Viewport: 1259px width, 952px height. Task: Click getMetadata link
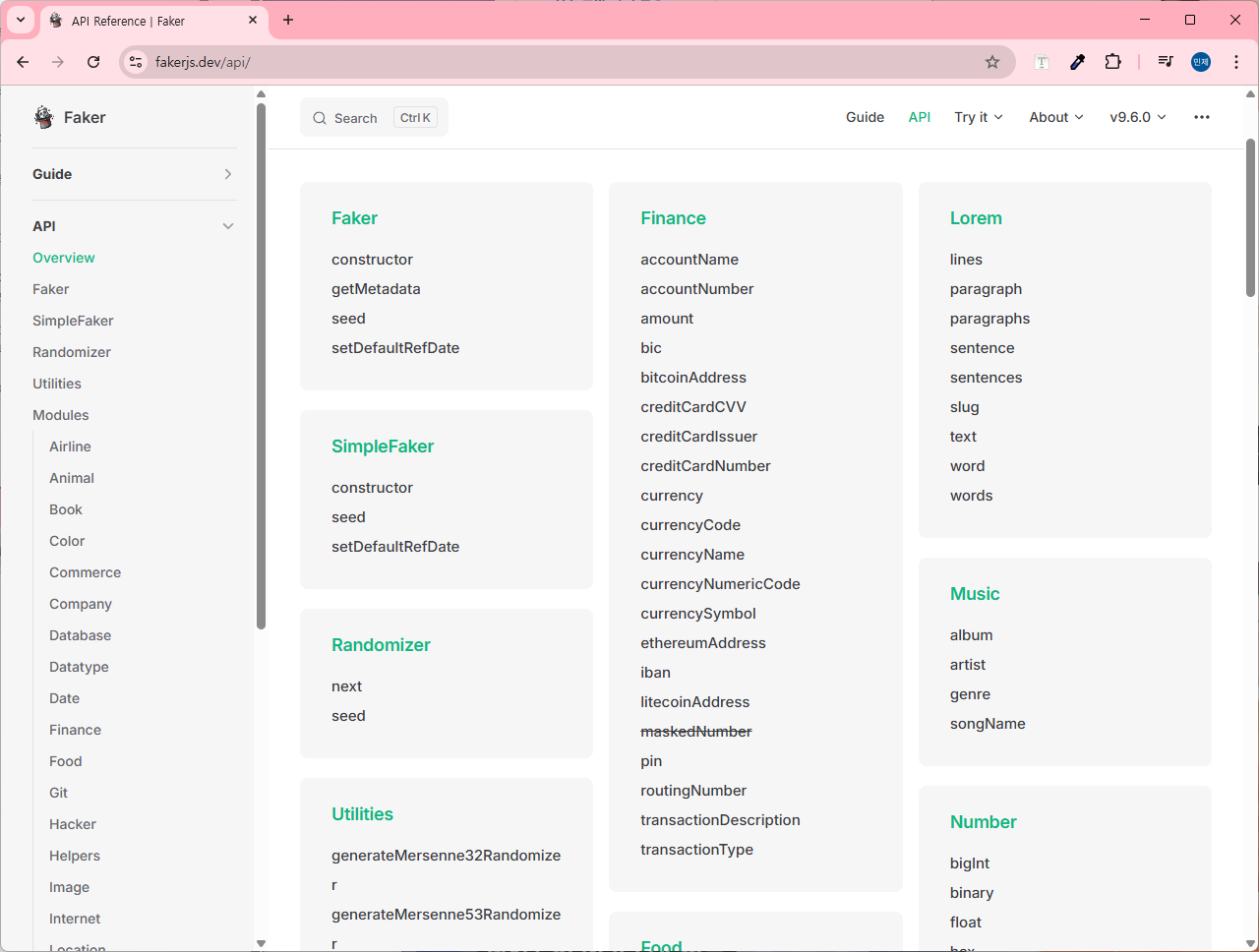(x=376, y=289)
